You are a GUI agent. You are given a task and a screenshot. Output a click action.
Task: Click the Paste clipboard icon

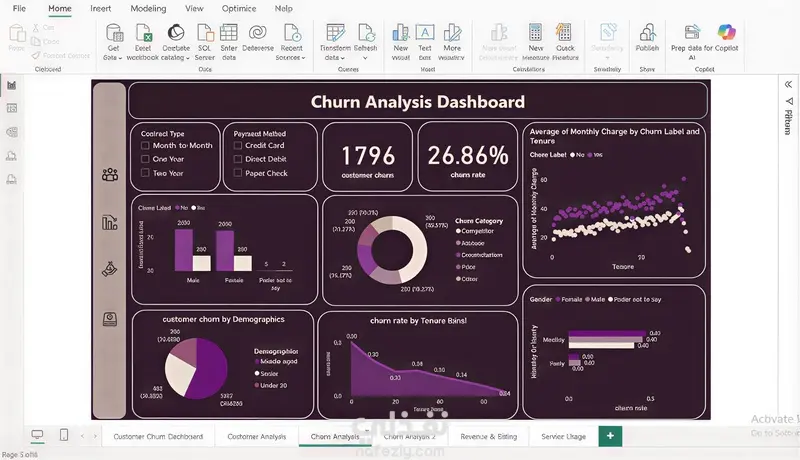[17, 34]
